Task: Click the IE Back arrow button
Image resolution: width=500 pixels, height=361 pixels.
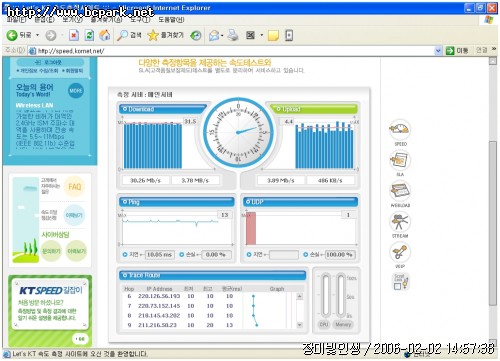Action: click(x=12, y=35)
